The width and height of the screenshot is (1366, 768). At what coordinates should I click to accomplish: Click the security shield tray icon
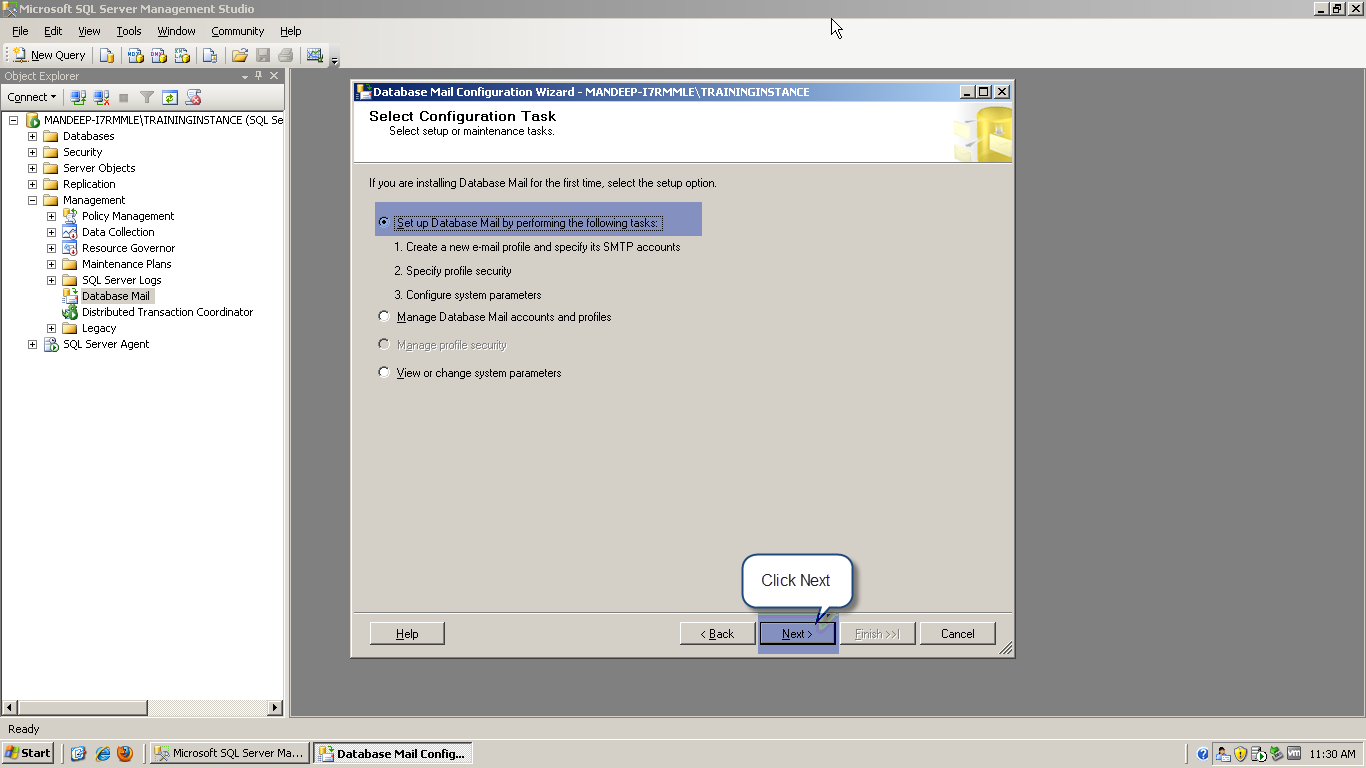(x=1241, y=754)
